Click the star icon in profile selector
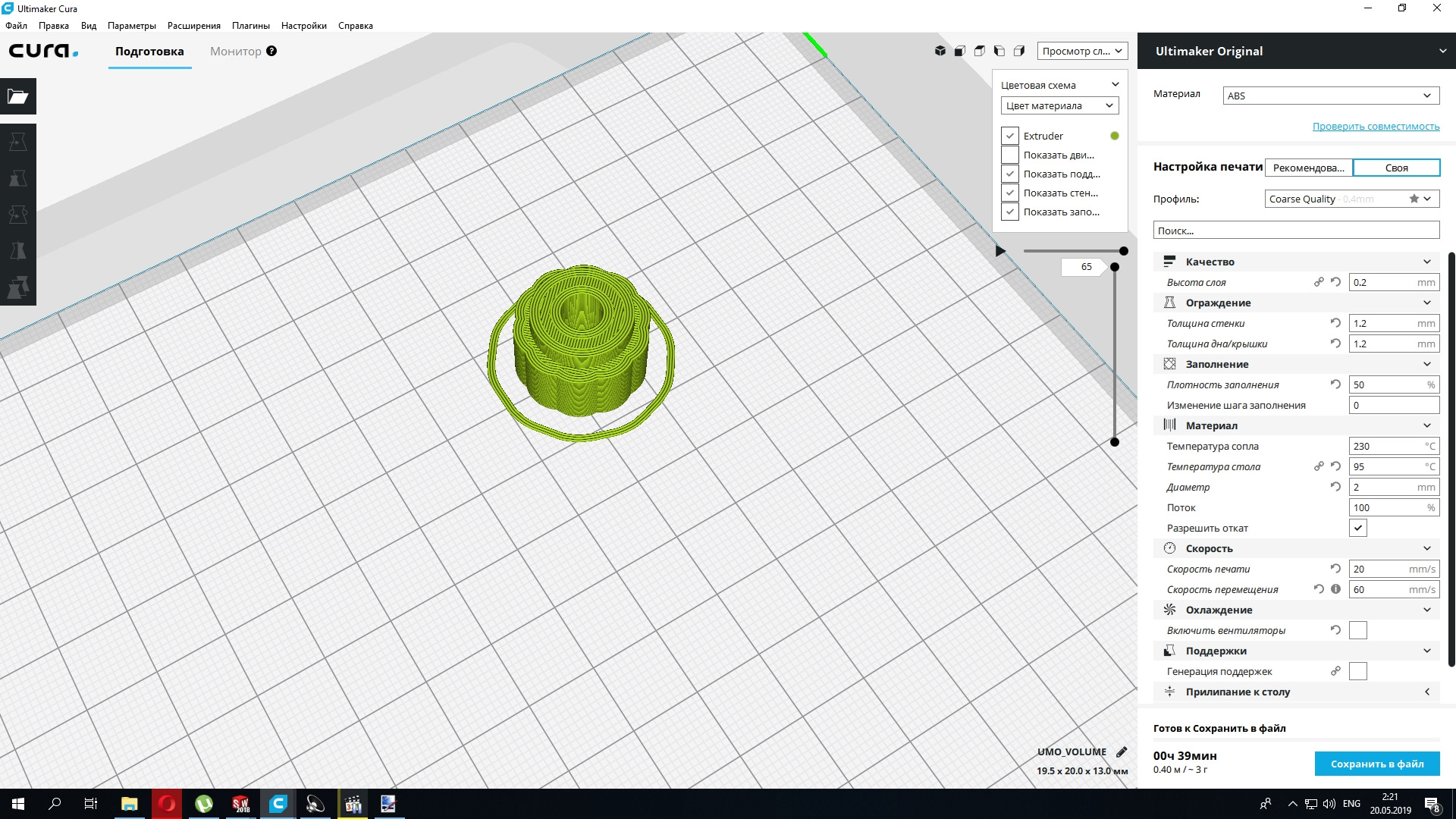 coord(1414,199)
